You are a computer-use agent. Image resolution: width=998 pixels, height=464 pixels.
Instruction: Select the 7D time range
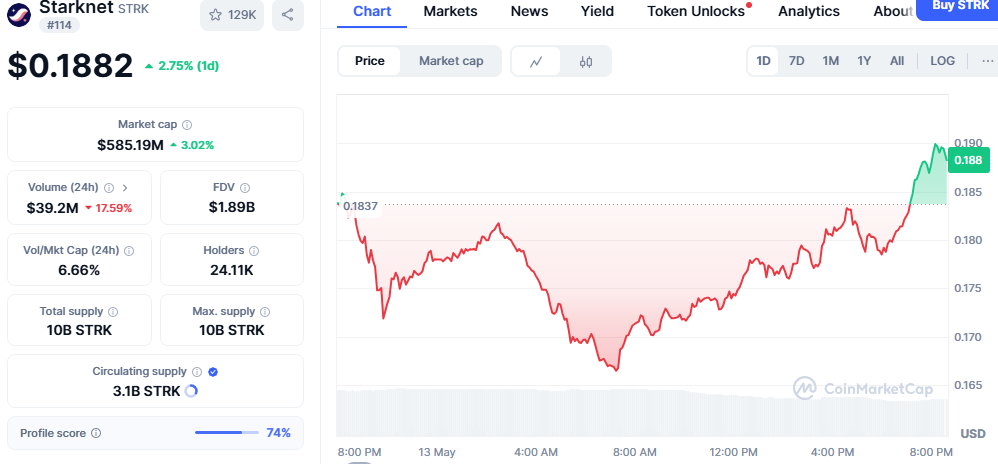coord(797,61)
